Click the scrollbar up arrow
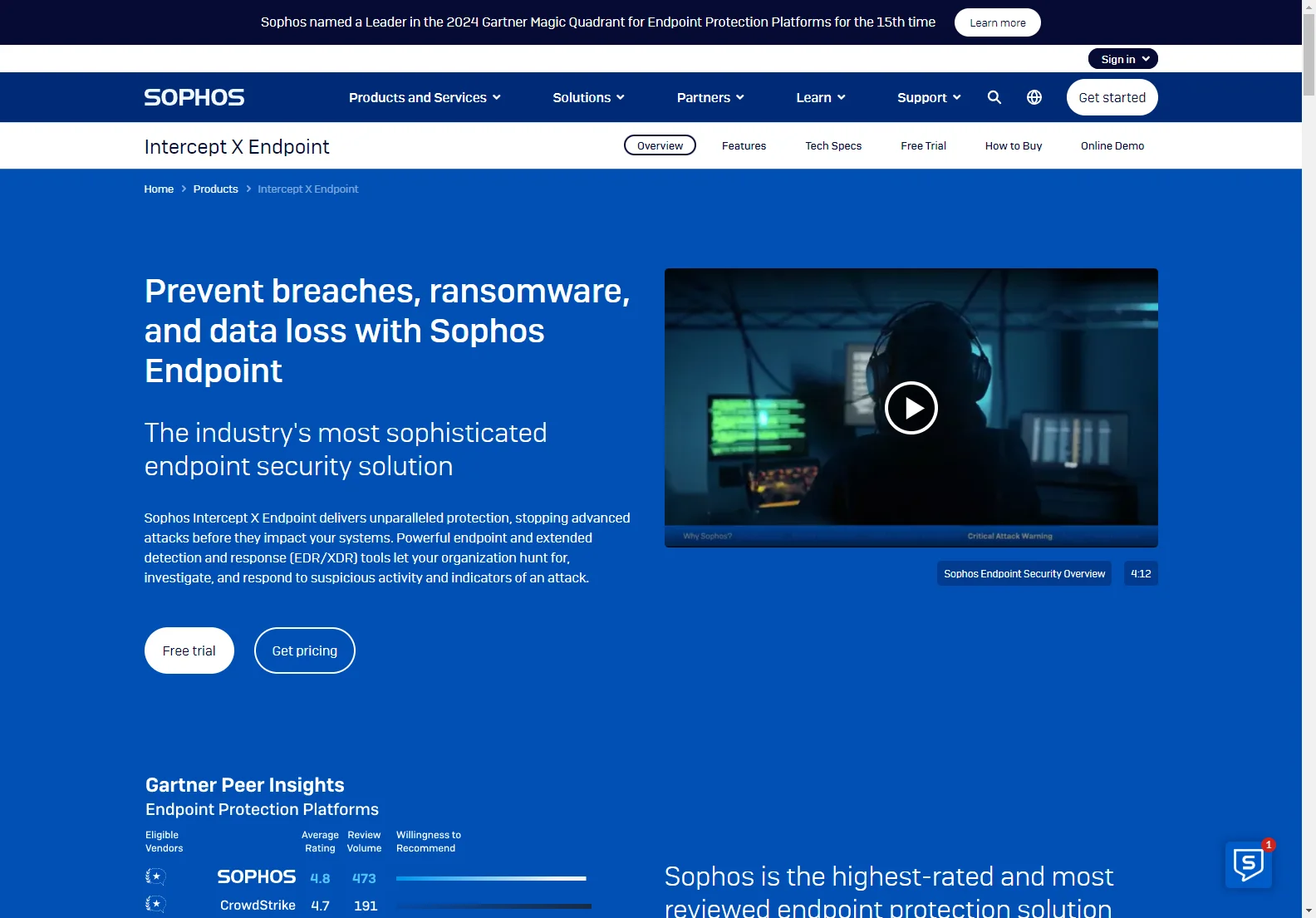This screenshot has height=918, width=1316. click(x=1309, y=6)
